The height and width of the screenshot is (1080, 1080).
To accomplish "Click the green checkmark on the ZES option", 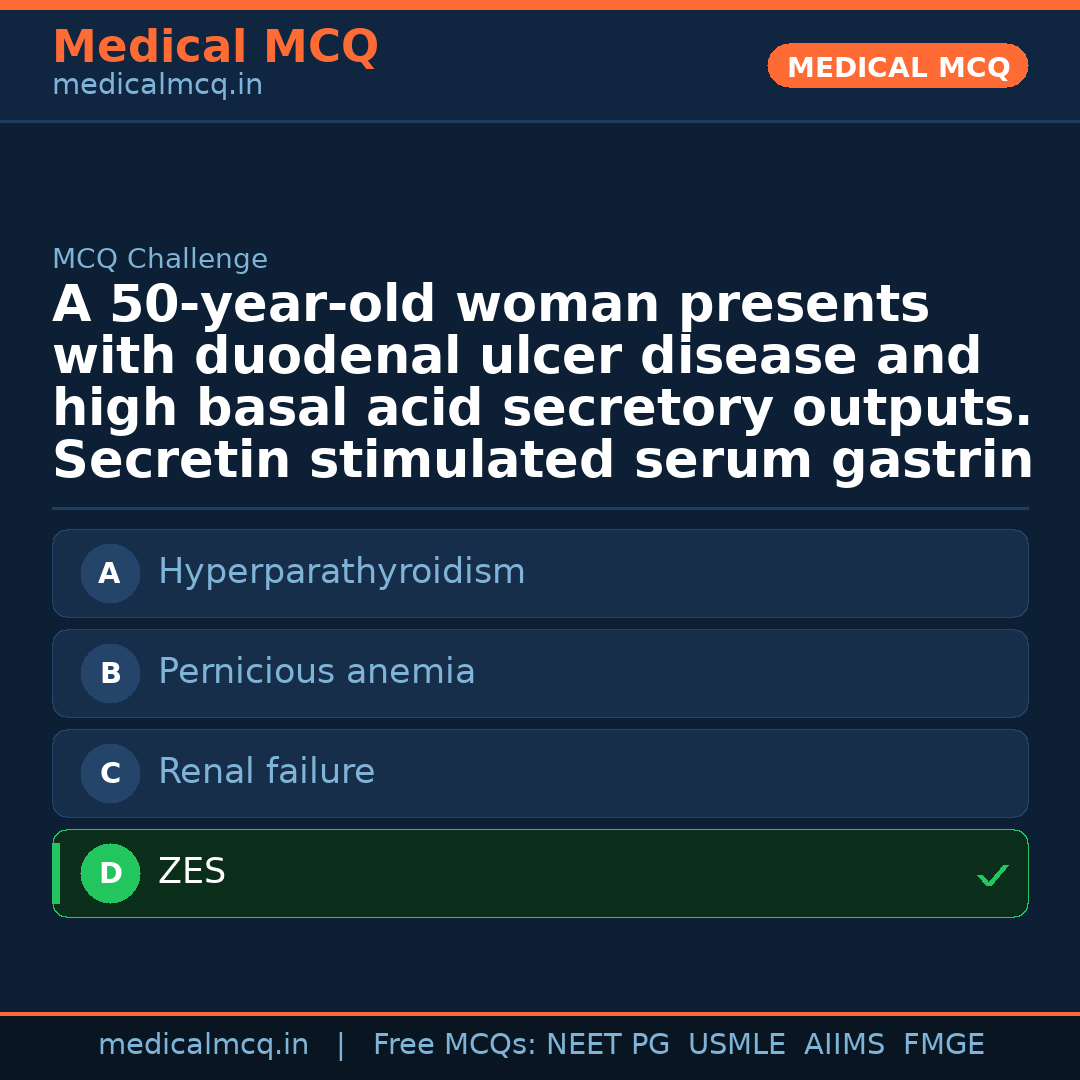I will point(992,876).
